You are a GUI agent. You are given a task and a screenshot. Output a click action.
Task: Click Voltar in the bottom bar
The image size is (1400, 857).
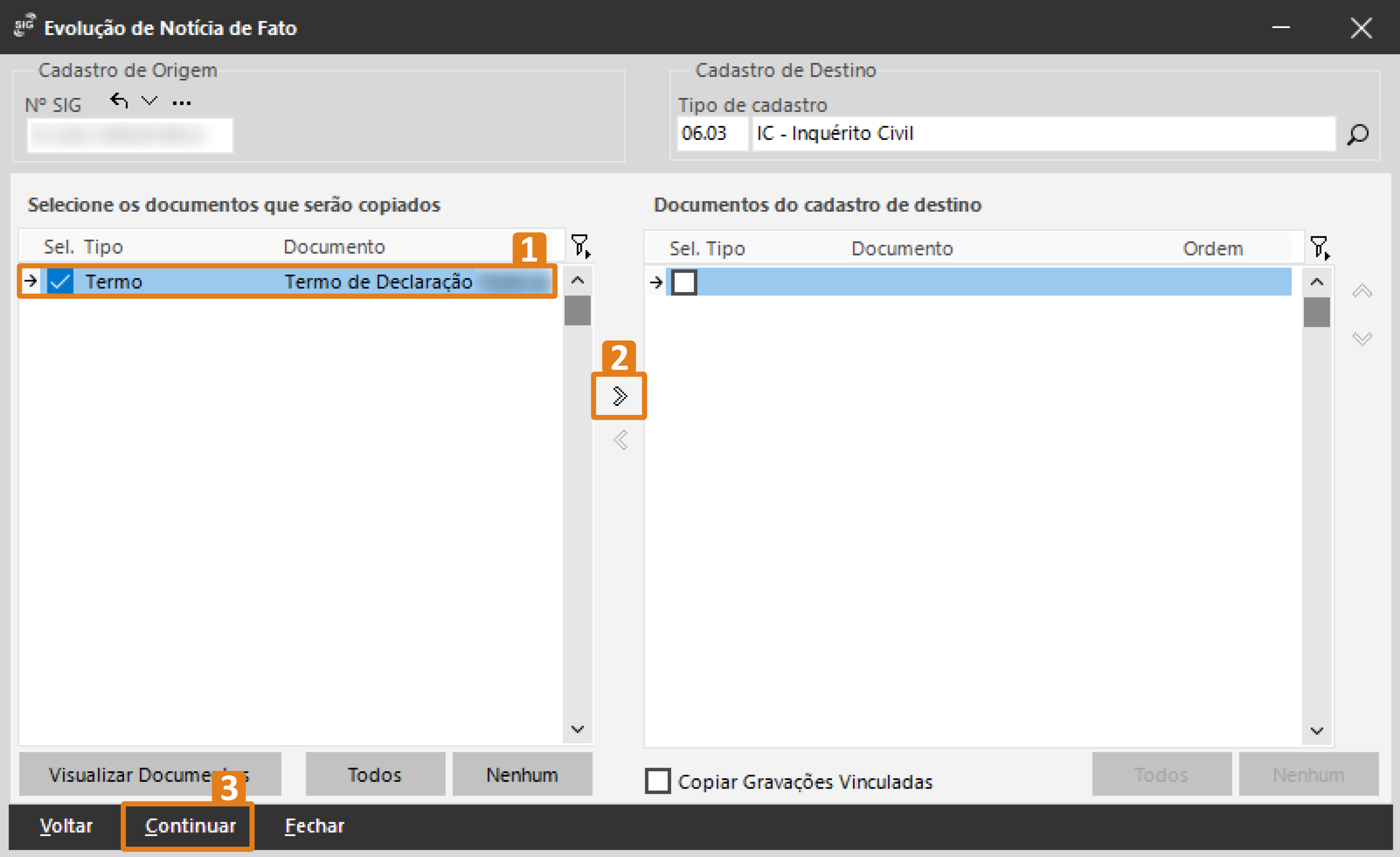pyautogui.click(x=66, y=826)
